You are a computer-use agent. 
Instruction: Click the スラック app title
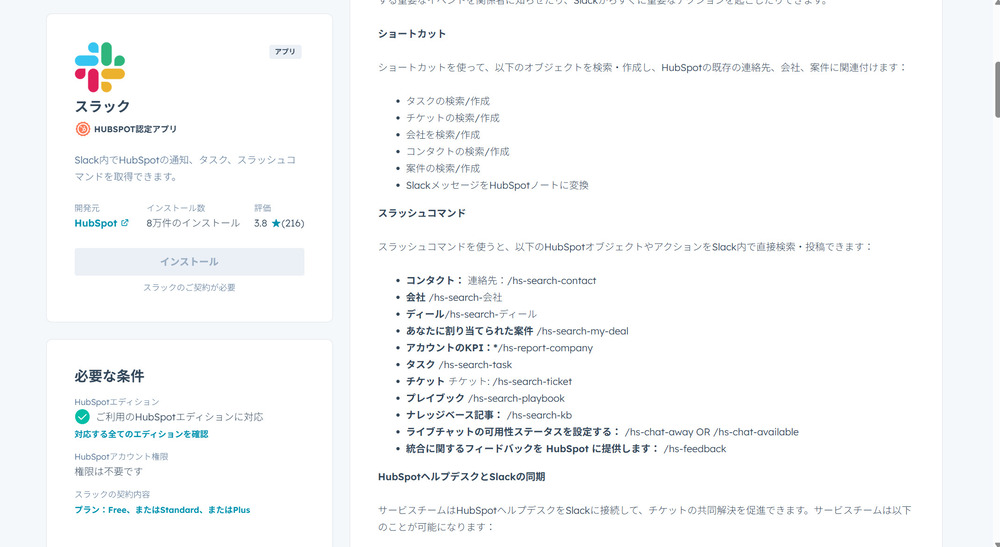pyautogui.click(x=103, y=106)
